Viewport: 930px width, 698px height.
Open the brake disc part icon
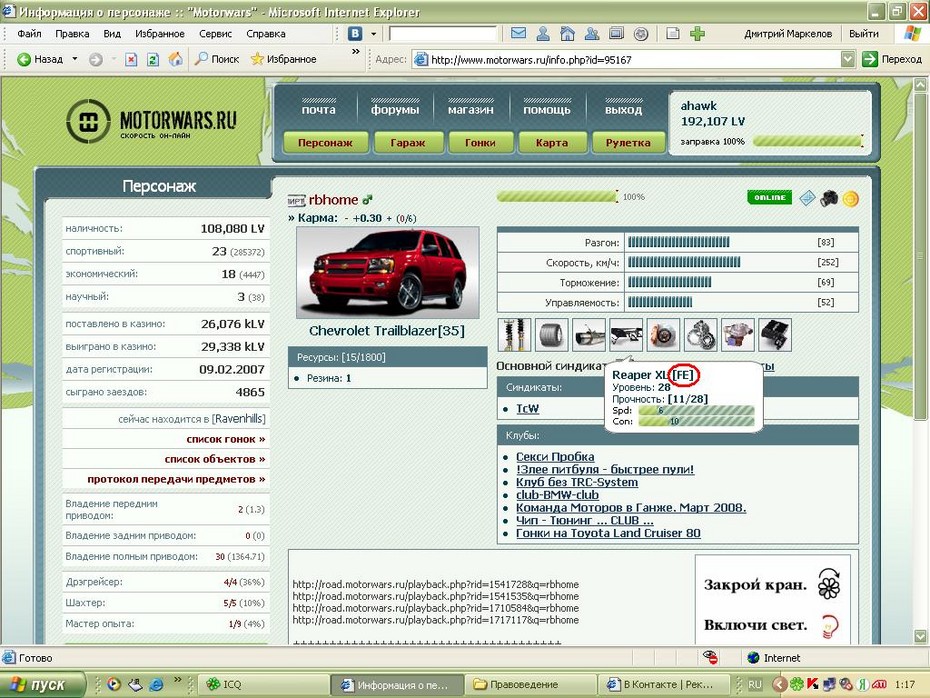tap(663, 334)
